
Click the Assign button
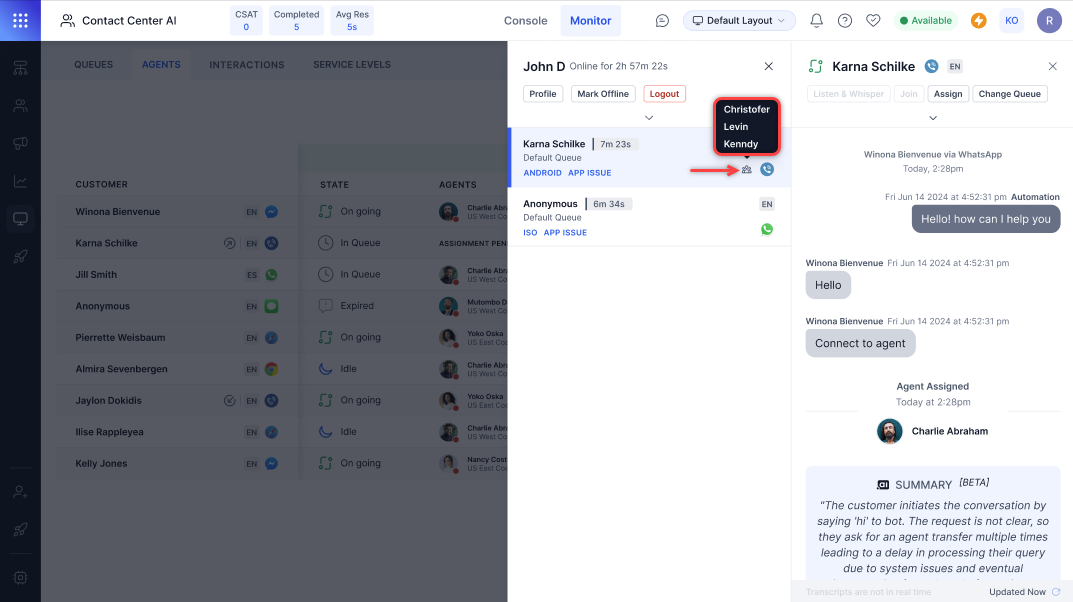pos(947,94)
